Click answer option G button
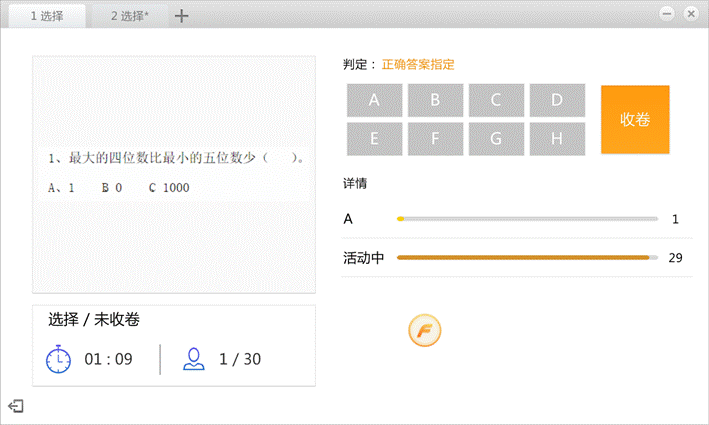 pyautogui.click(x=496, y=138)
